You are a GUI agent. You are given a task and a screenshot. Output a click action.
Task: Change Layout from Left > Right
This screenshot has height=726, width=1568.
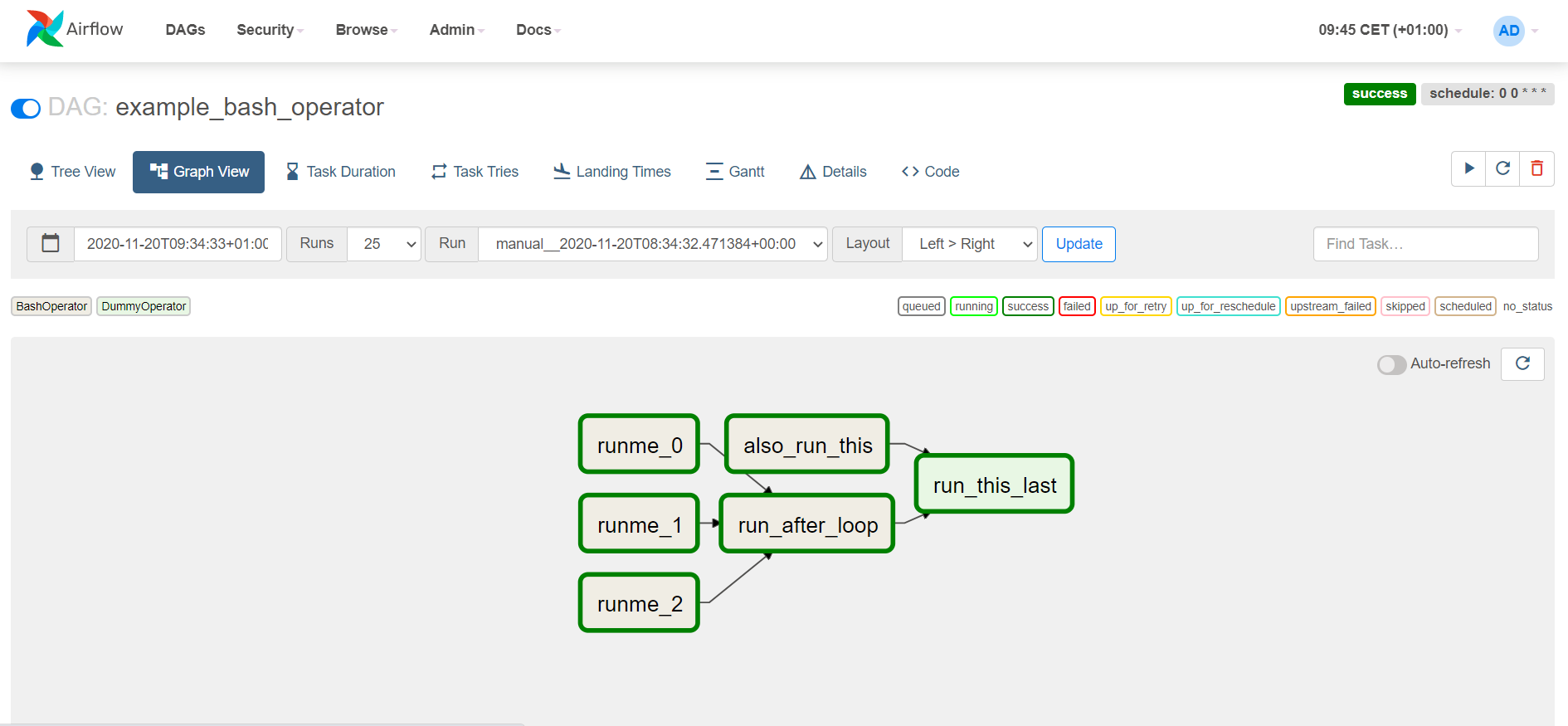pos(969,244)
